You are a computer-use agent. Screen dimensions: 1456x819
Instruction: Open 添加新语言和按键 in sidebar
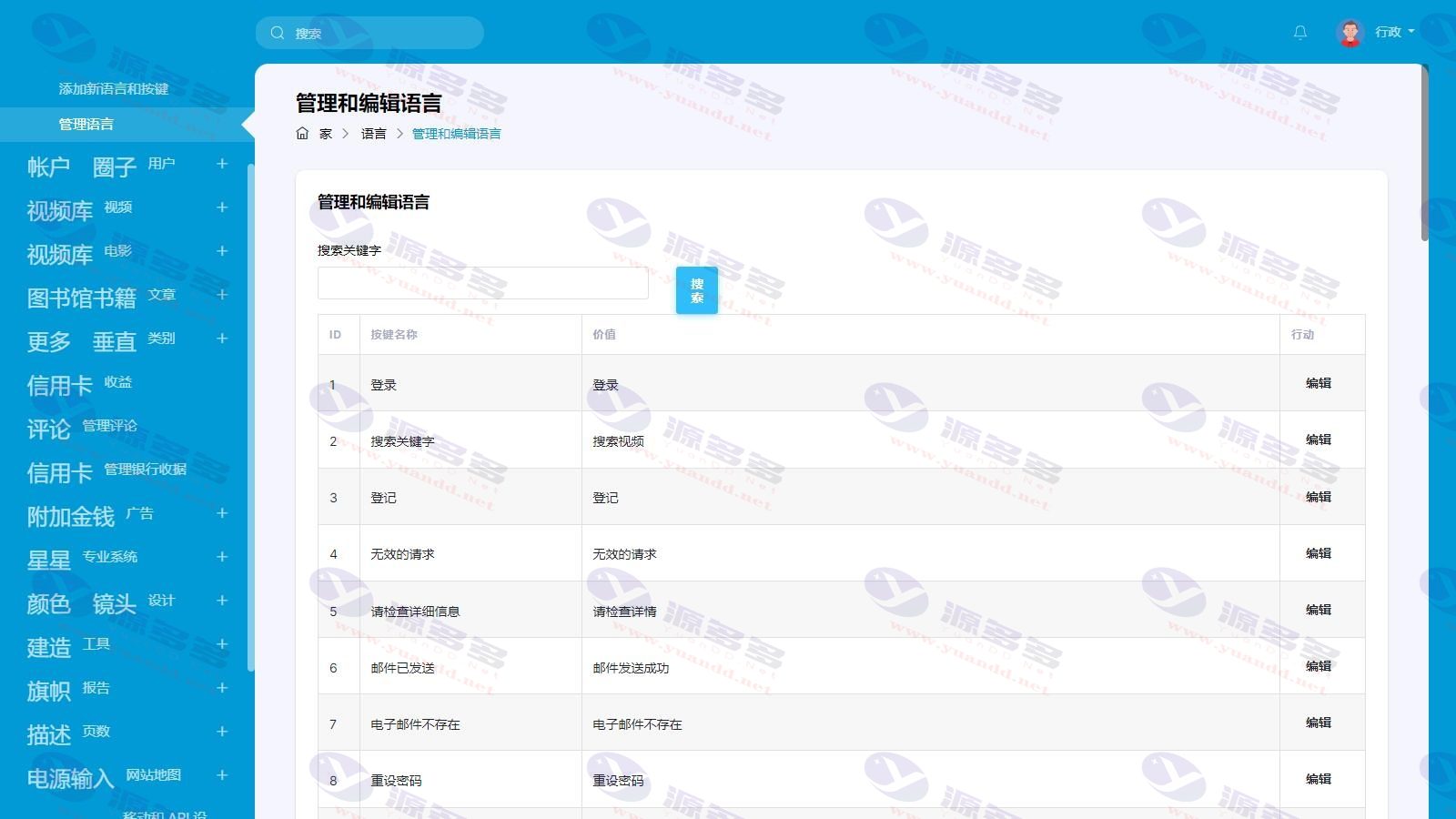pyautogui.click(x=114, y=88)
